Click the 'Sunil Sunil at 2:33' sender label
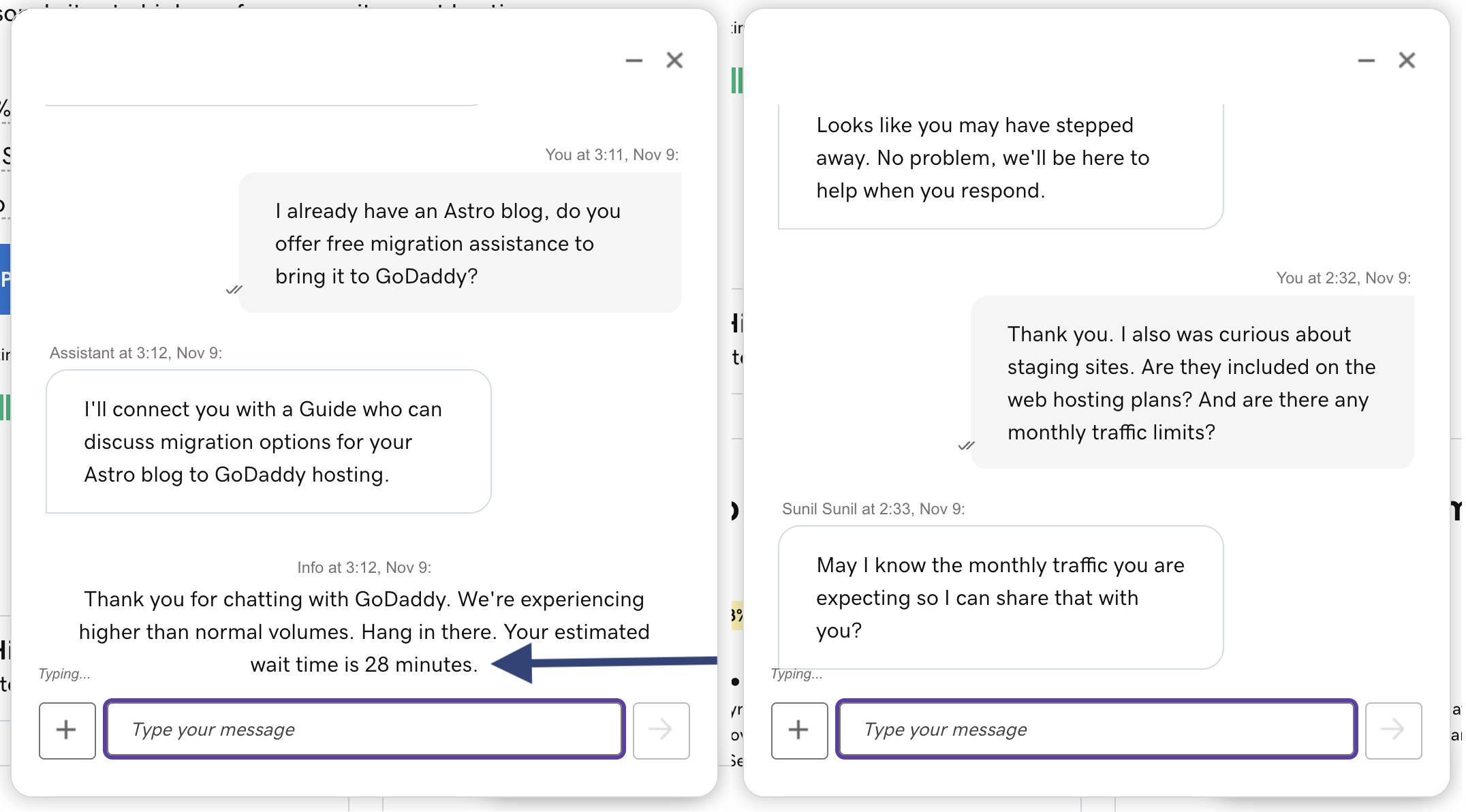1466x812 pixels. [x=873, y=509]
